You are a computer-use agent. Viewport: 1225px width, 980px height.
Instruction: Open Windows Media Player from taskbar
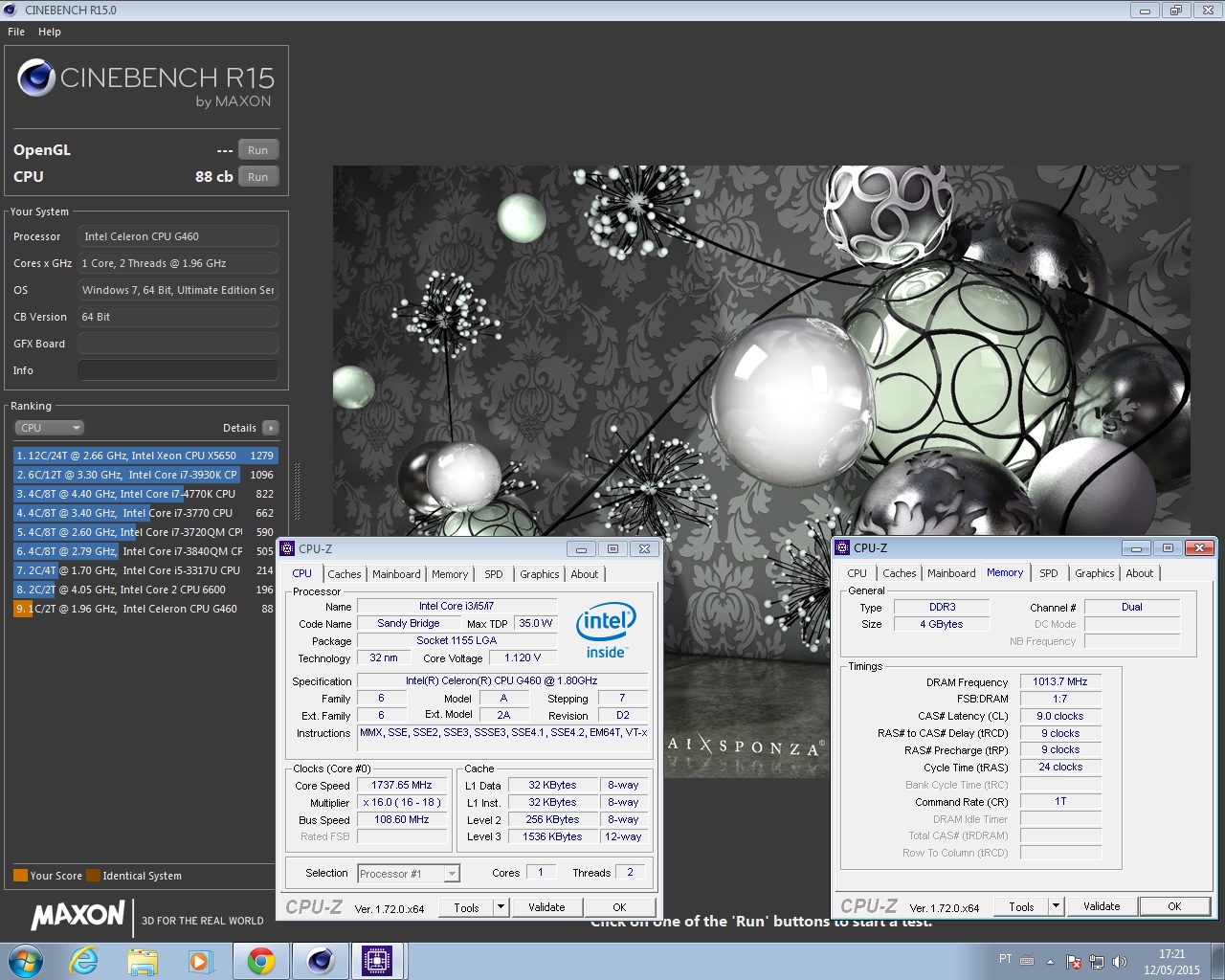coord(199,961)
